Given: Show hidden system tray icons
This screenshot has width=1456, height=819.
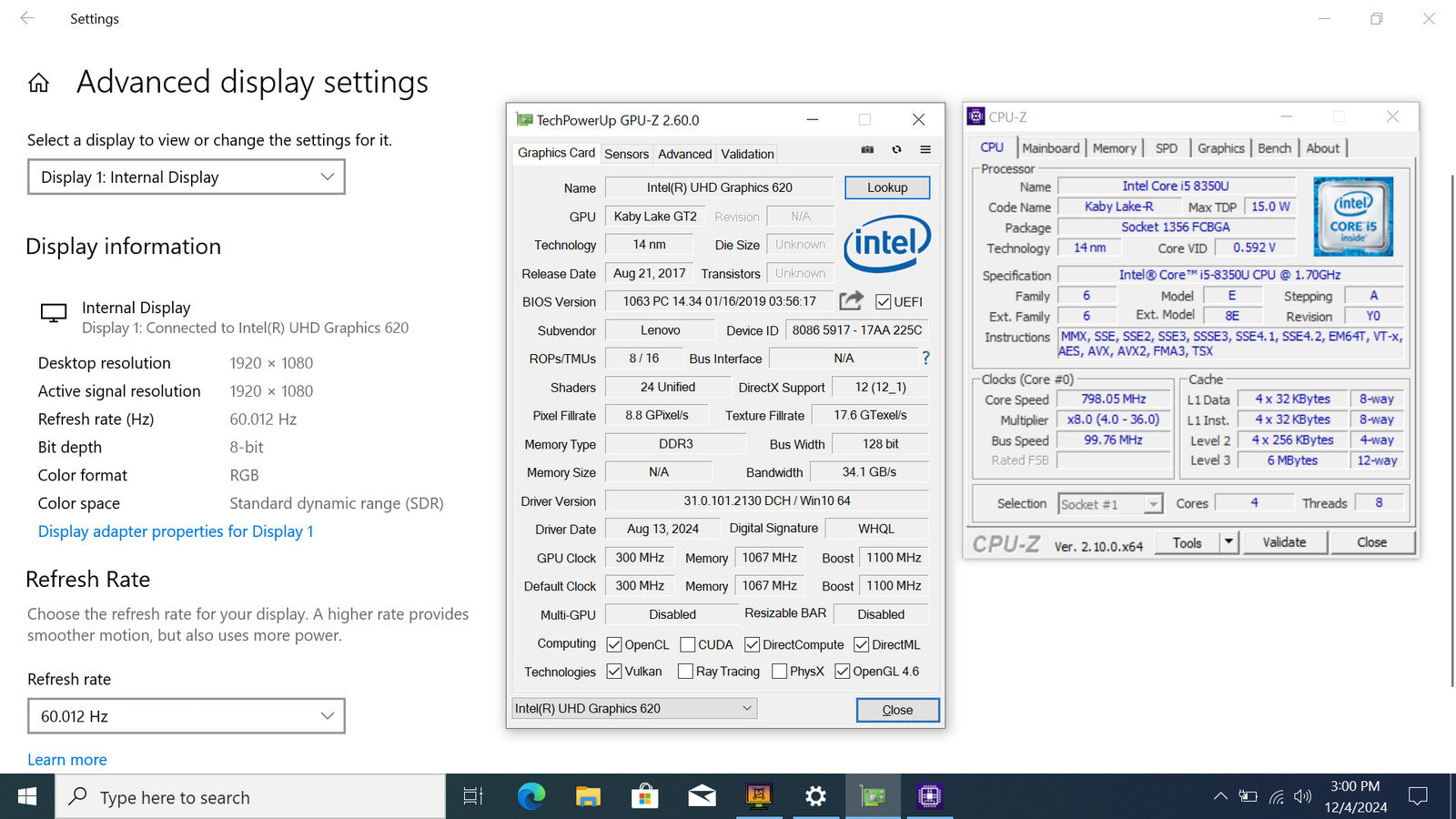Looking at the screenshot, I should pyautogui.click(x=1220, y=796).
